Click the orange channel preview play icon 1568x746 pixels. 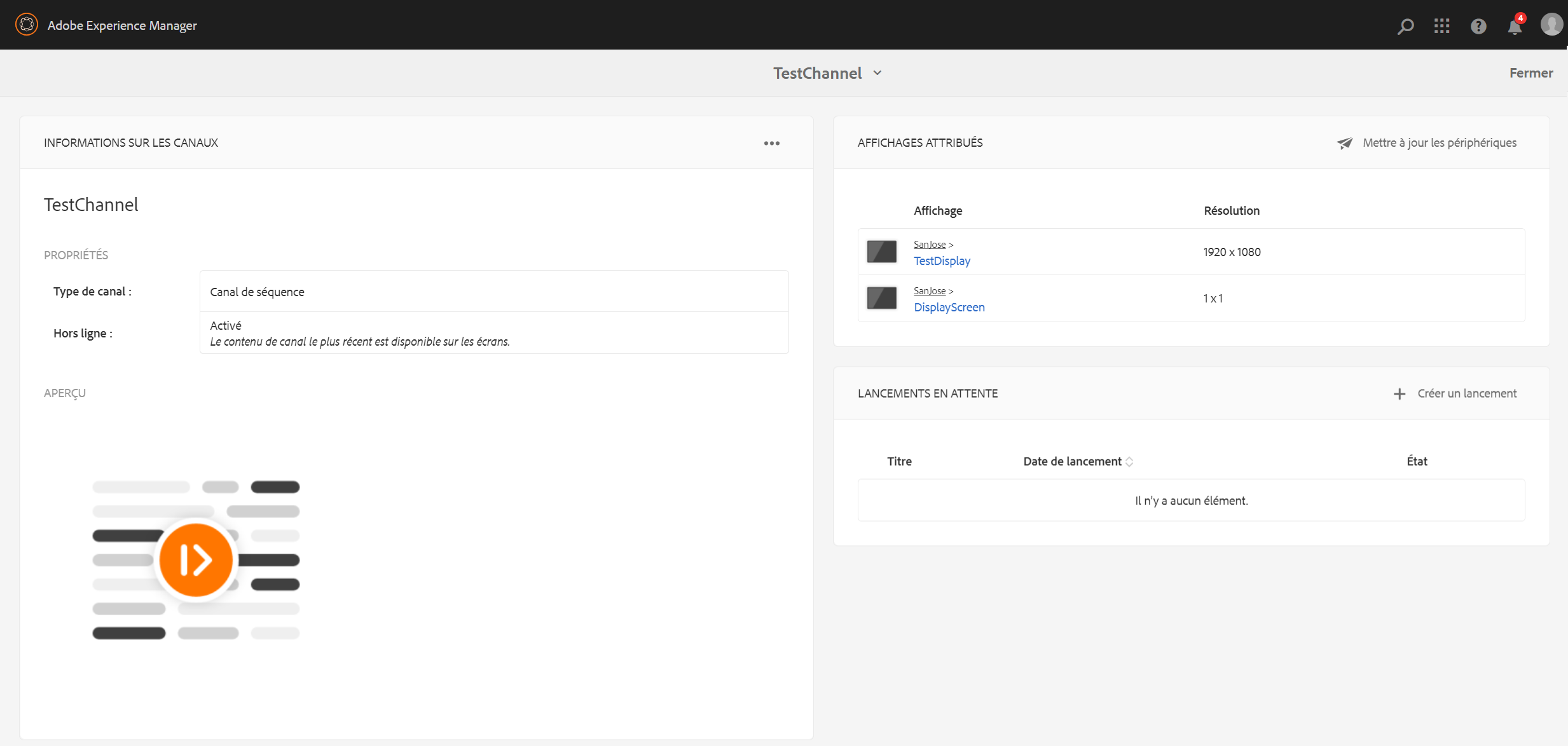click(196, 560)
